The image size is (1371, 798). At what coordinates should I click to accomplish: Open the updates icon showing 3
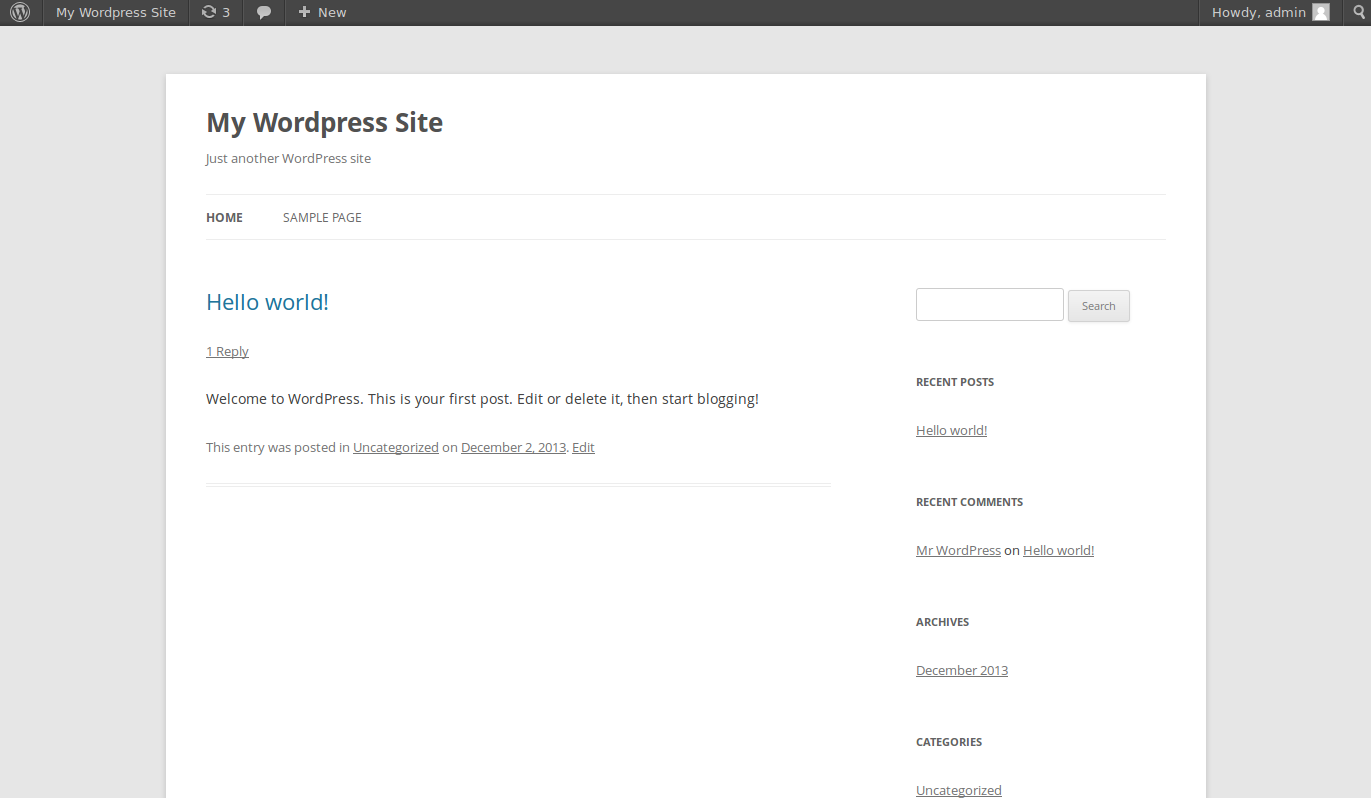215,13
